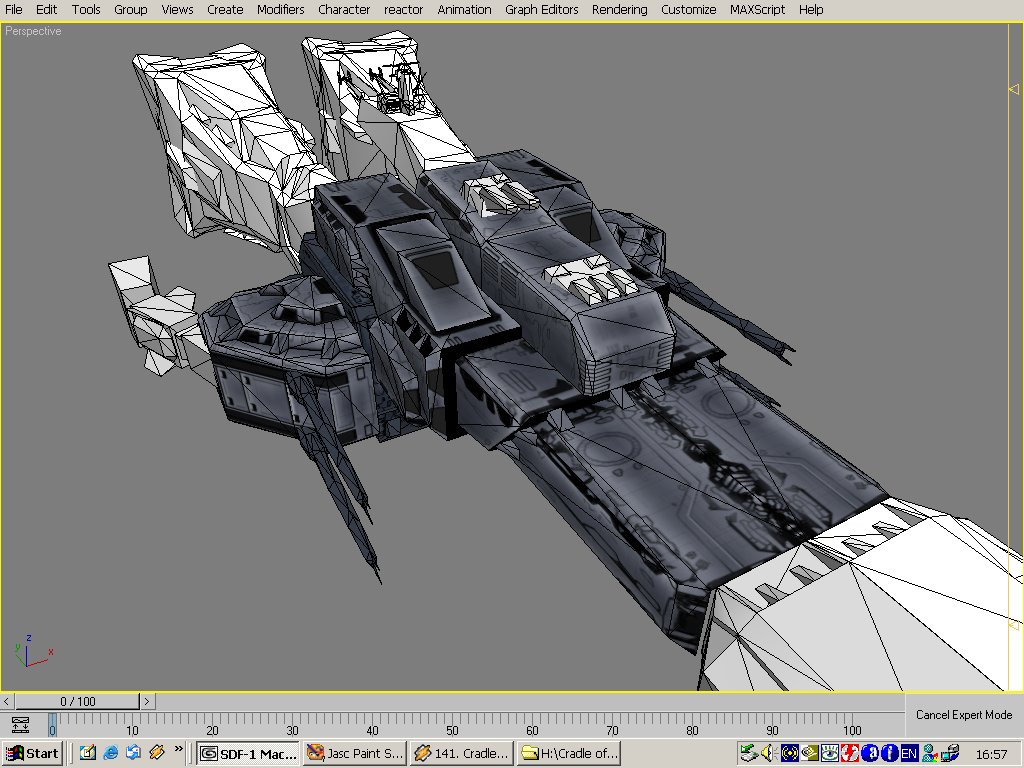This screenshot has width=1024, height=768.
Task: Open the Character menu
Action: tap(344, 10)
